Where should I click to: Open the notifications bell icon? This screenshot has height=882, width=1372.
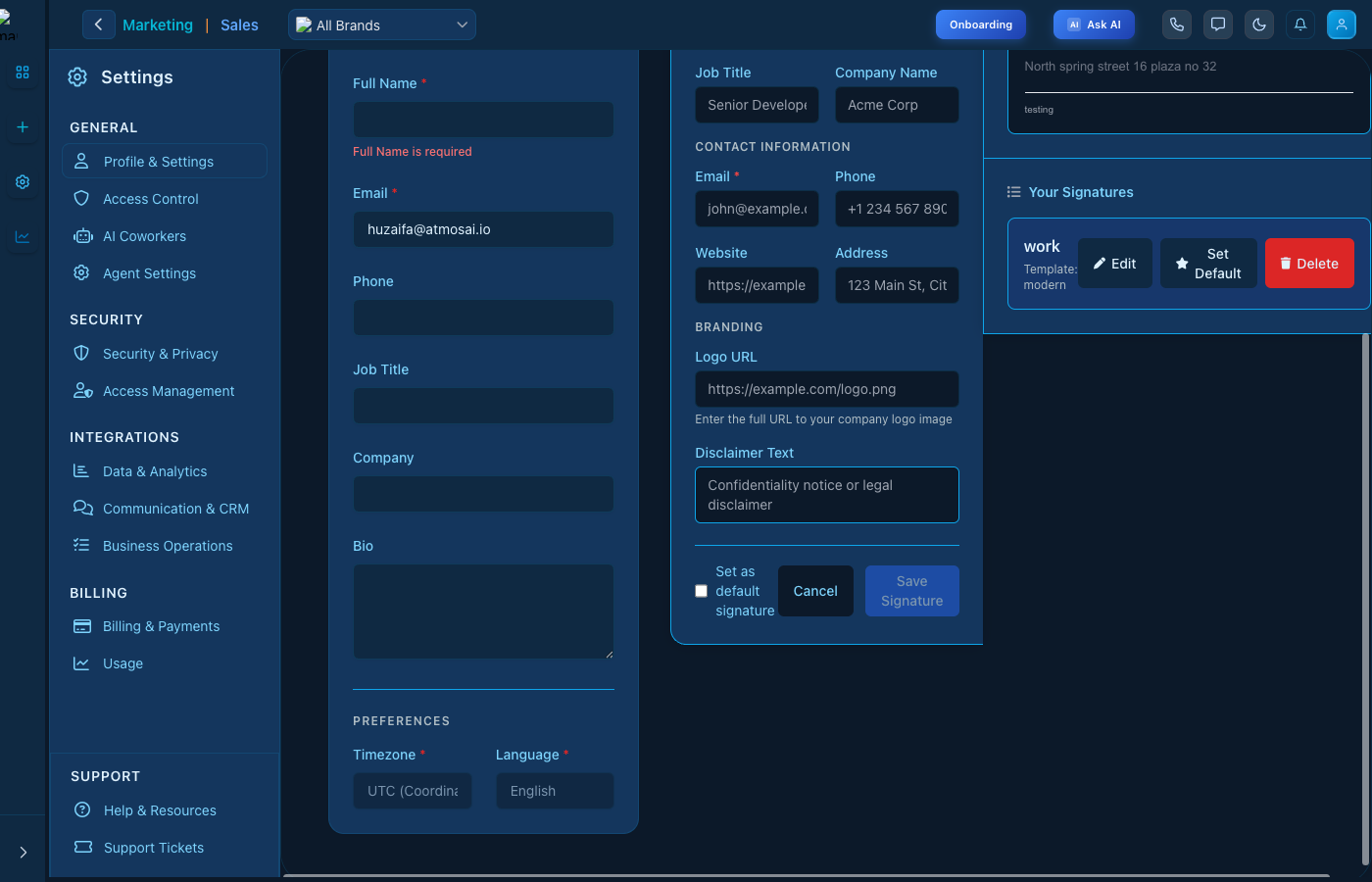pos(1300,24)
